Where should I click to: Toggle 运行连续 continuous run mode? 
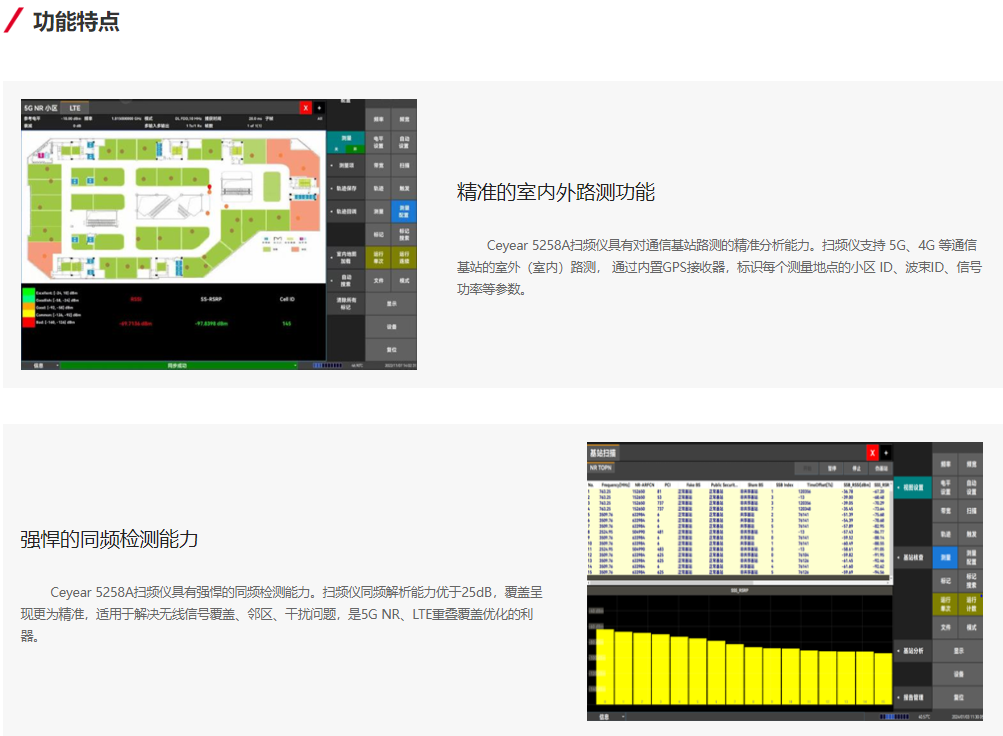pos(406,259)
